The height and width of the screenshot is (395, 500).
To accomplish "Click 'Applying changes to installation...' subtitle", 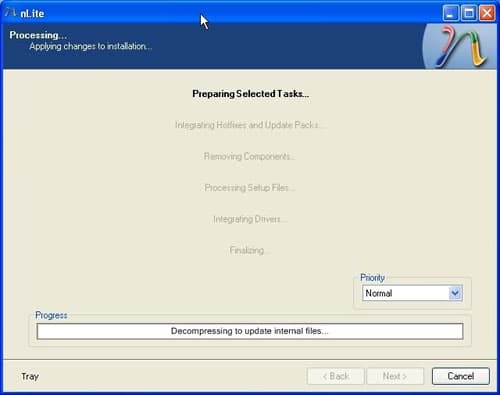I will click(x=90, y=46).
